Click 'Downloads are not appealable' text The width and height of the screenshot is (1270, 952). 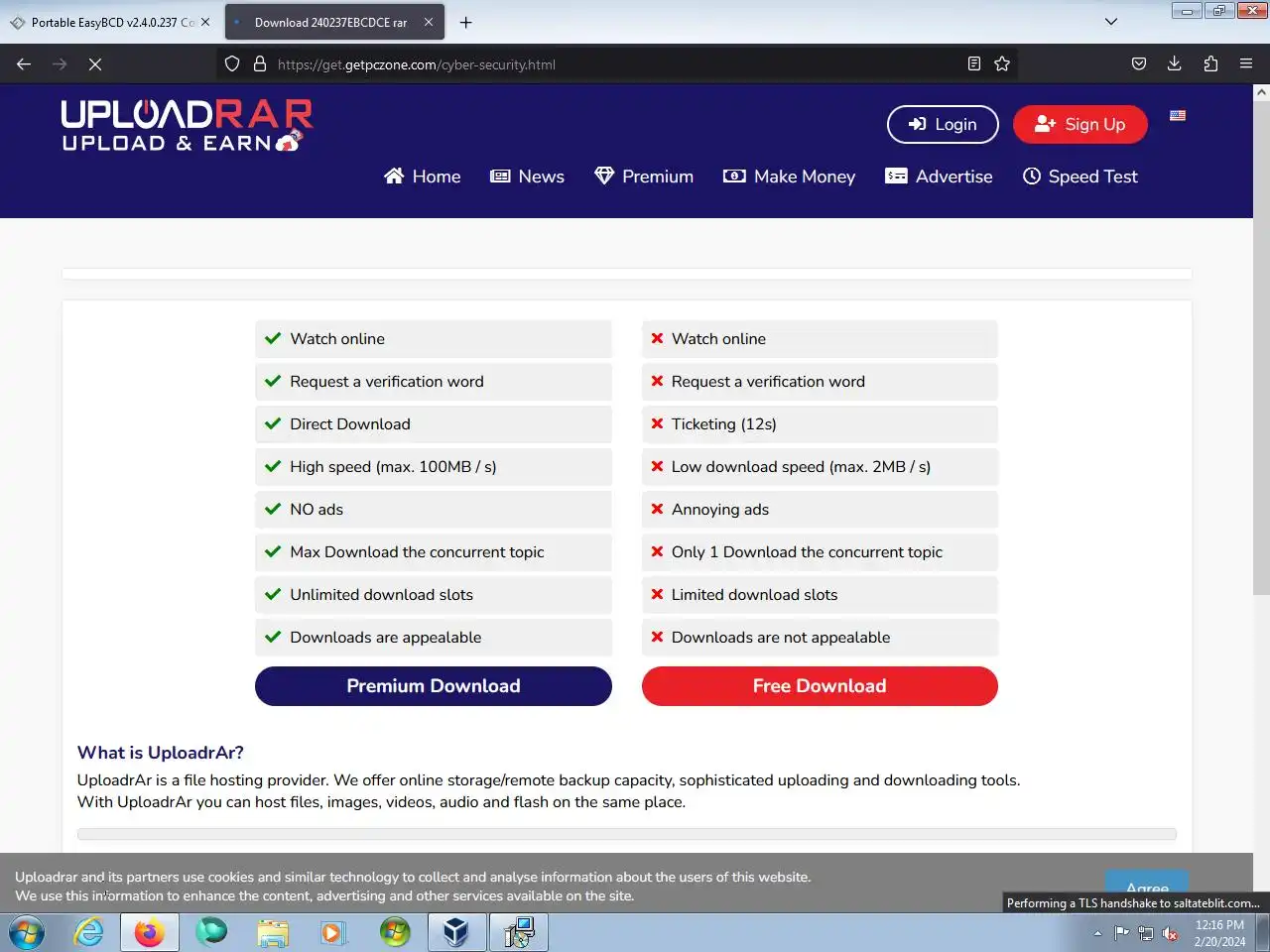click(781, 638)
